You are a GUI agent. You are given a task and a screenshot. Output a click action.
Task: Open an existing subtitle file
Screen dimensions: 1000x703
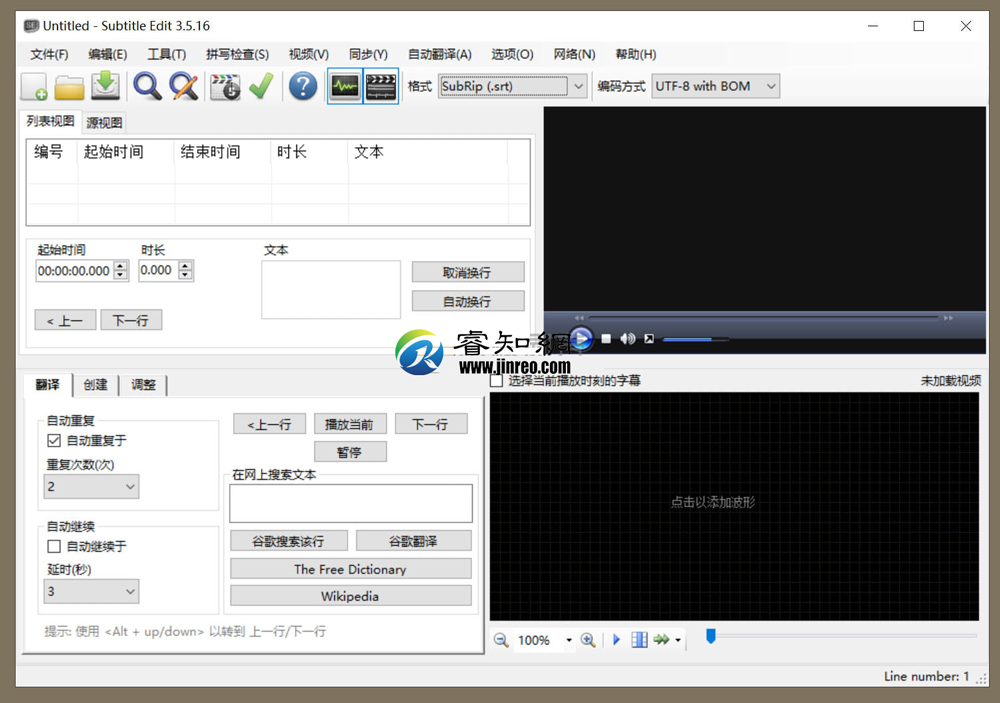tap(70, 86)
